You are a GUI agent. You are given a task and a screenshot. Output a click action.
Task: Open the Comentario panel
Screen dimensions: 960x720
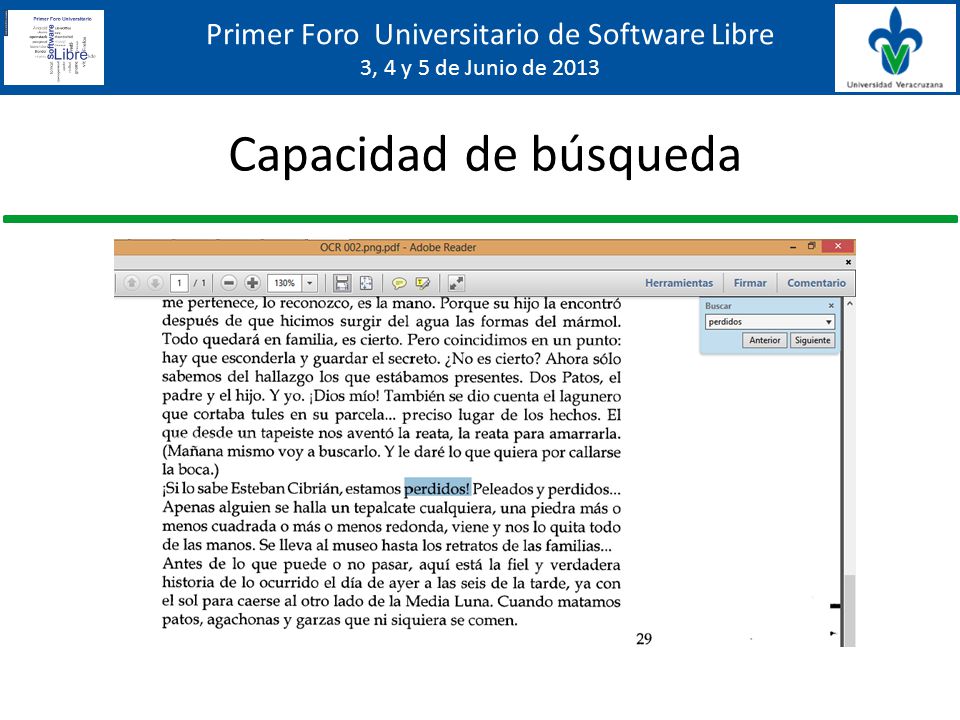pyautogui.click(x=816, y=283)
